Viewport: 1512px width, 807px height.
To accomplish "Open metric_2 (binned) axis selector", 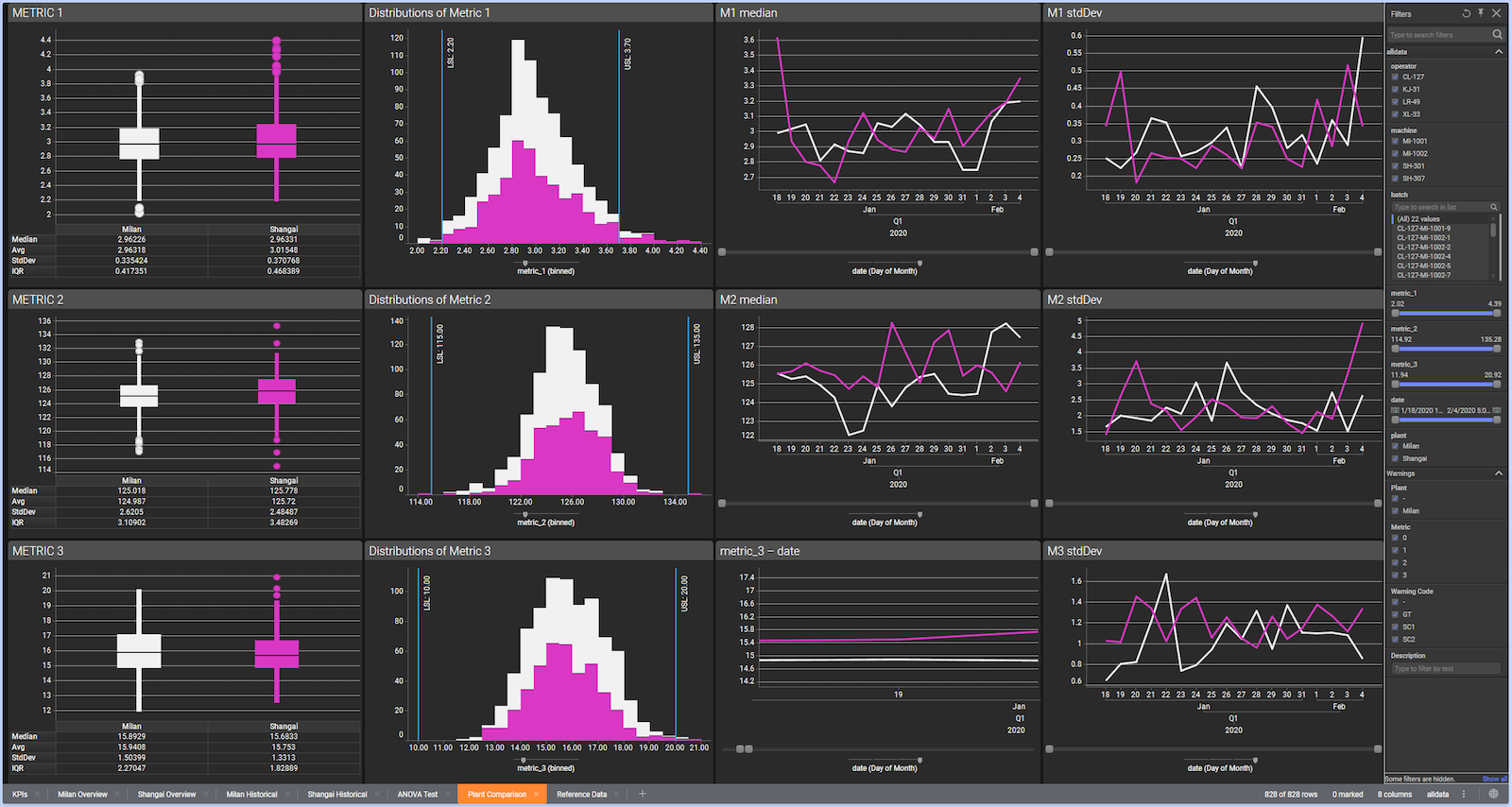I will point(545,523).
